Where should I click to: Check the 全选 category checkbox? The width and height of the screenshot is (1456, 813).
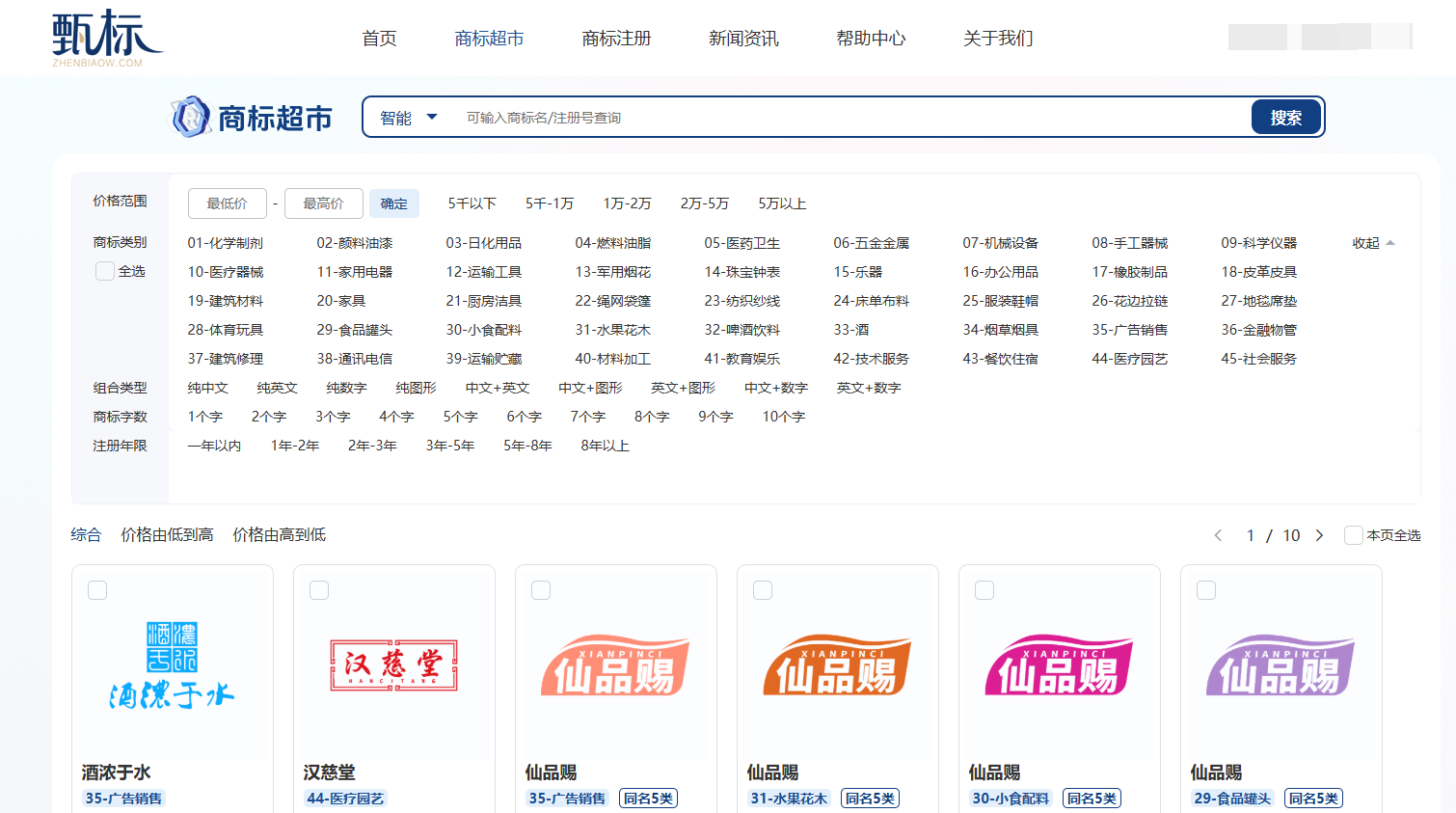(x=104, y=271)
